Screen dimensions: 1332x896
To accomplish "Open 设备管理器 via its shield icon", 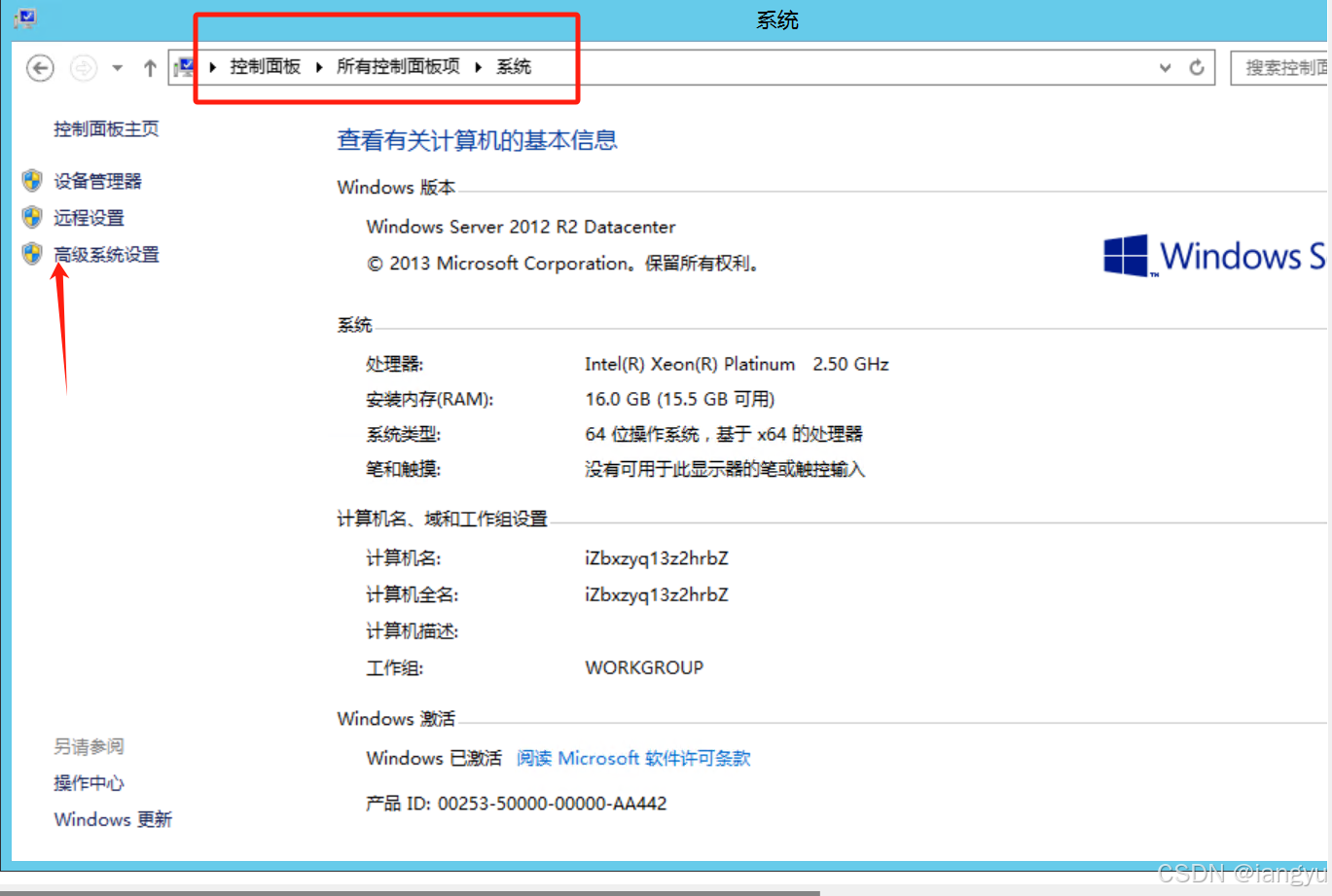I will [30, 180].
